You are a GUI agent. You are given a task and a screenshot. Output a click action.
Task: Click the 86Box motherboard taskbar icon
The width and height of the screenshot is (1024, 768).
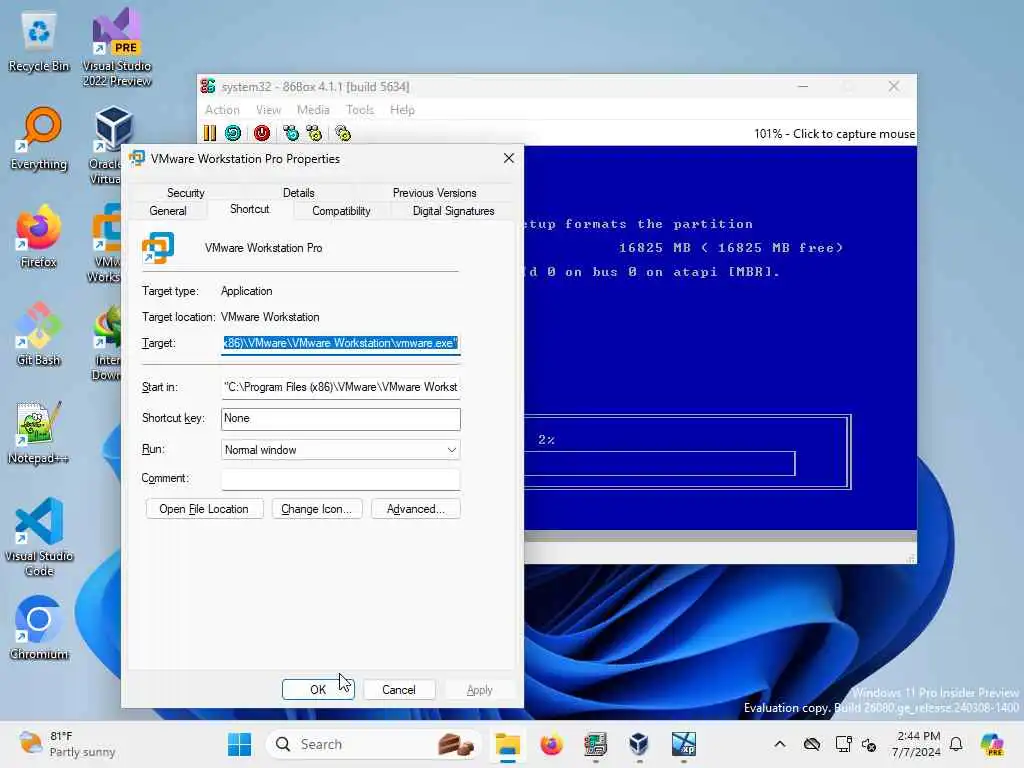(x=596, y=744)
